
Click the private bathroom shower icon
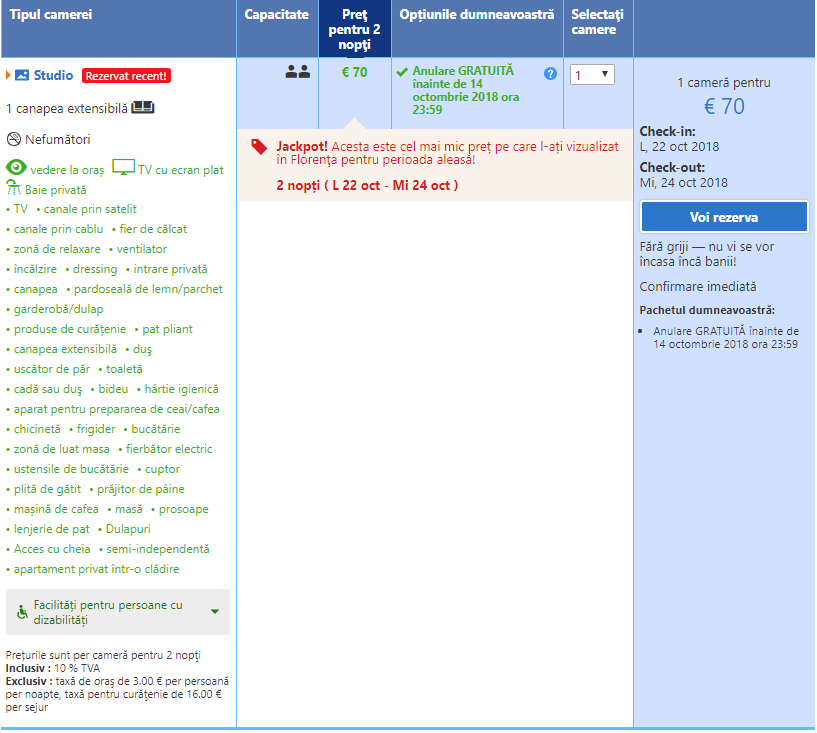[x=14, y=188]
